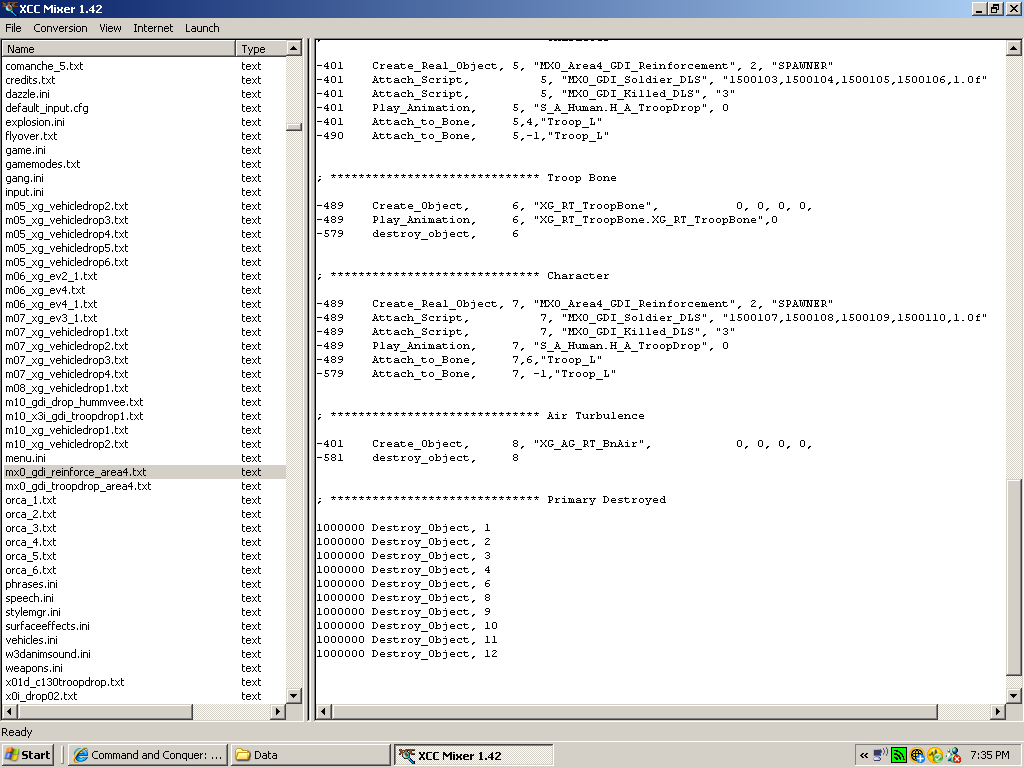Sort file list by Name column
Image resolution: width=1024 pixels, height=768 pixels.
tap(118, 48)
